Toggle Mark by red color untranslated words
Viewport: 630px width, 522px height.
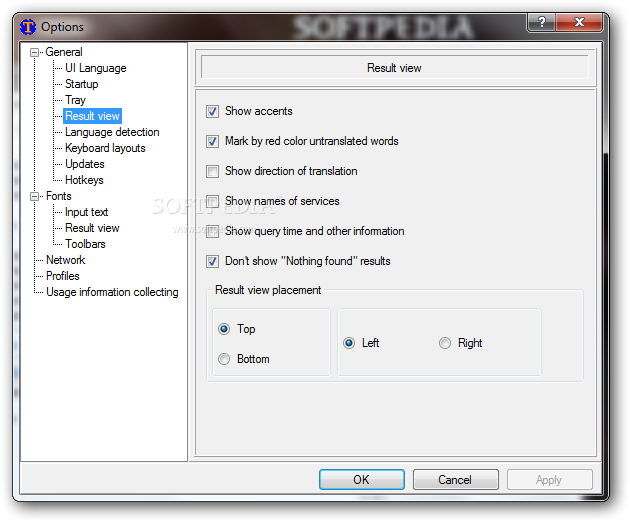pyautogui.click(x=213, y=141)
